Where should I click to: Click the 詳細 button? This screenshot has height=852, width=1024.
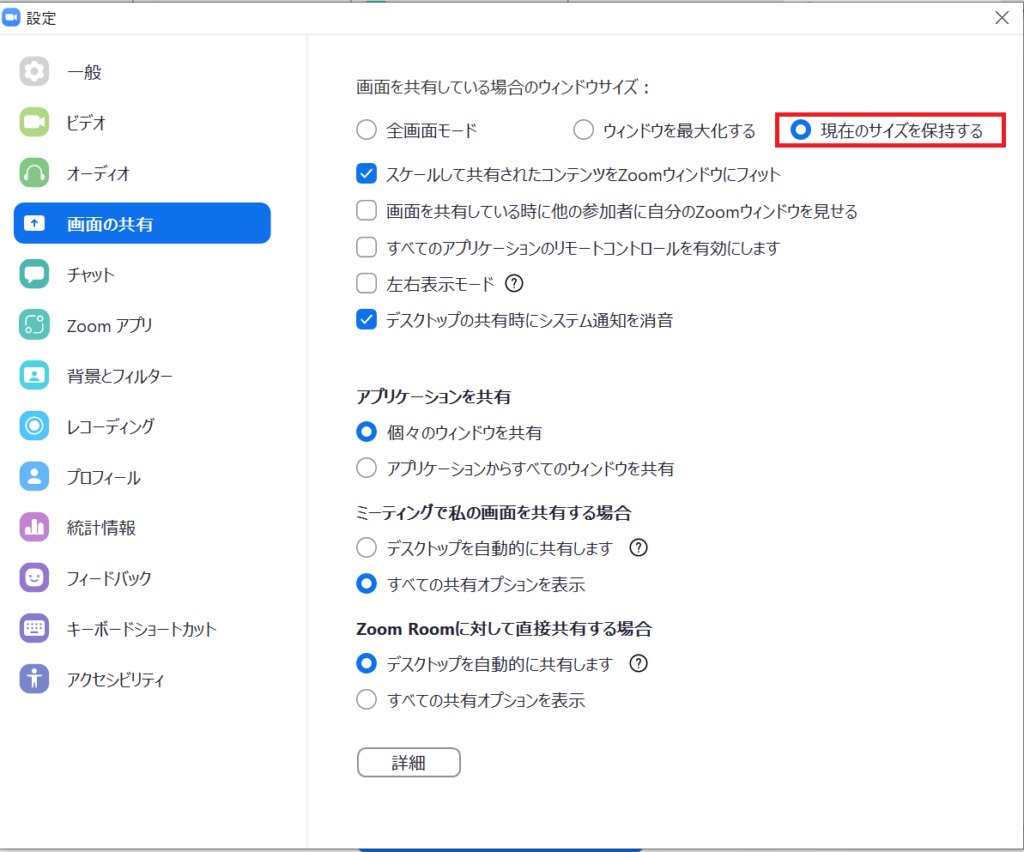408,763
